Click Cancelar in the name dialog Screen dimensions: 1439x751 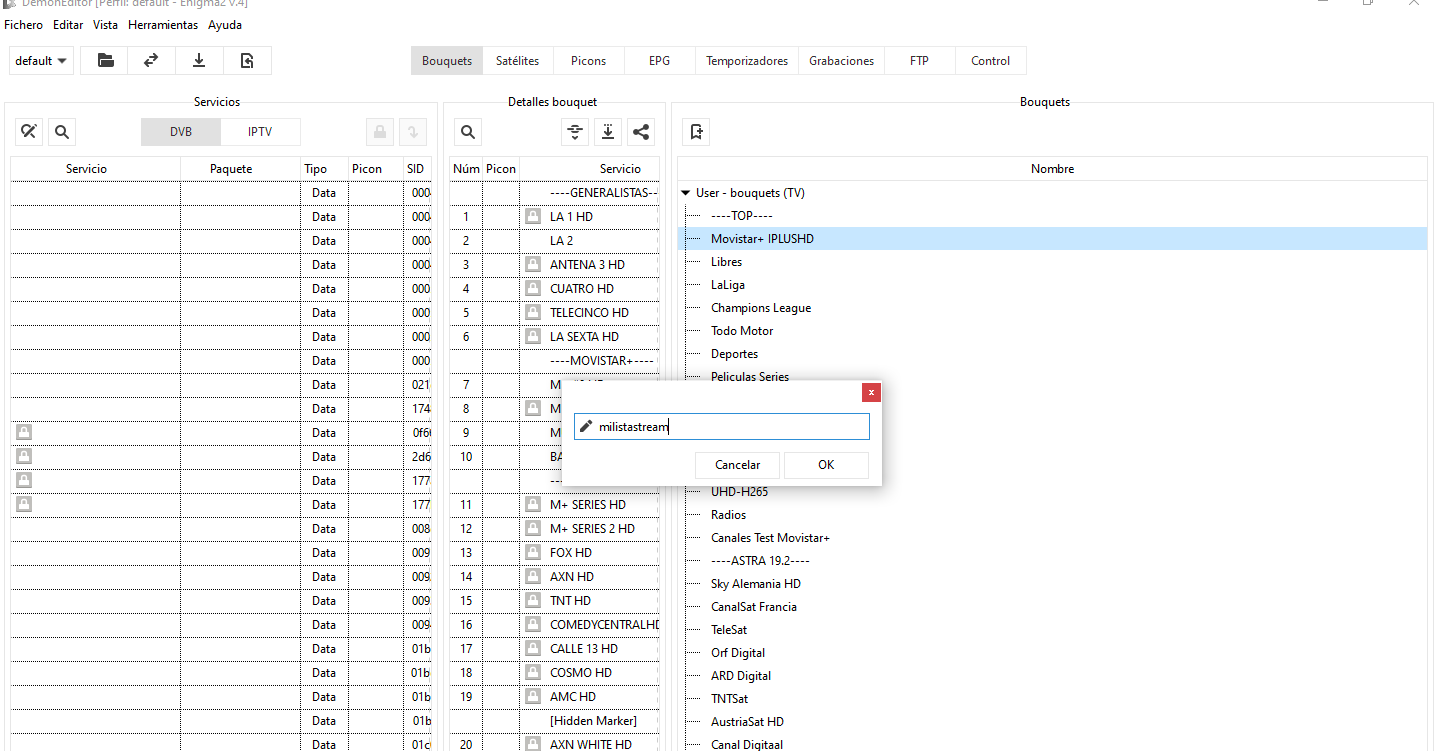(737, 465)
